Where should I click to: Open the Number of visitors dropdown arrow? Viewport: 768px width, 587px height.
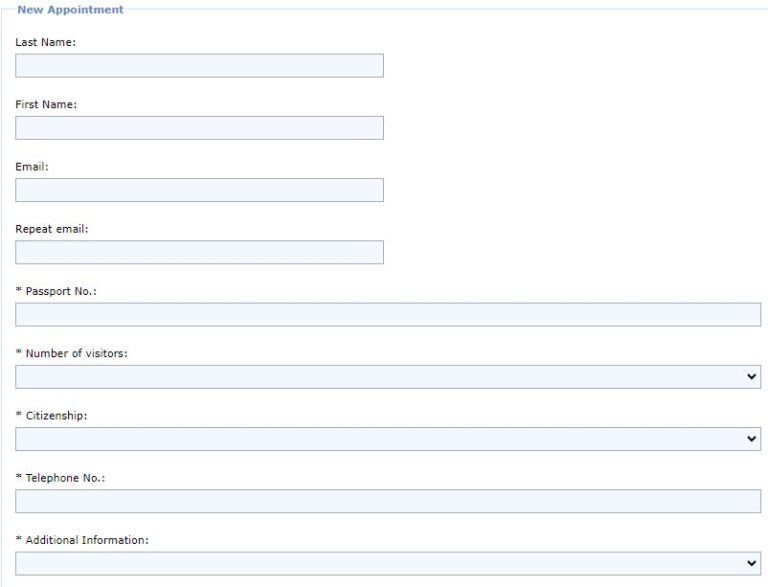pyautogui.click(x=752, y=377)
